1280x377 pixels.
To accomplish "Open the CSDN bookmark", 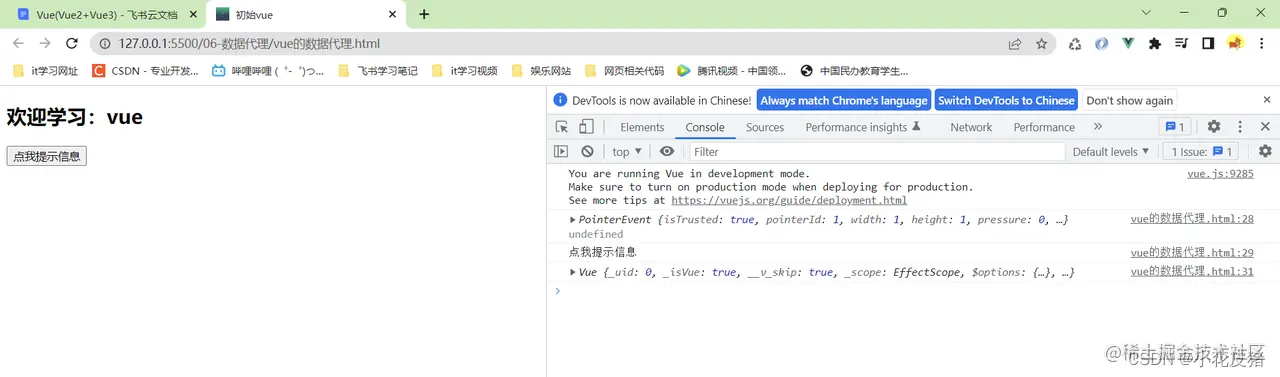I will click(x=145, y=71).
